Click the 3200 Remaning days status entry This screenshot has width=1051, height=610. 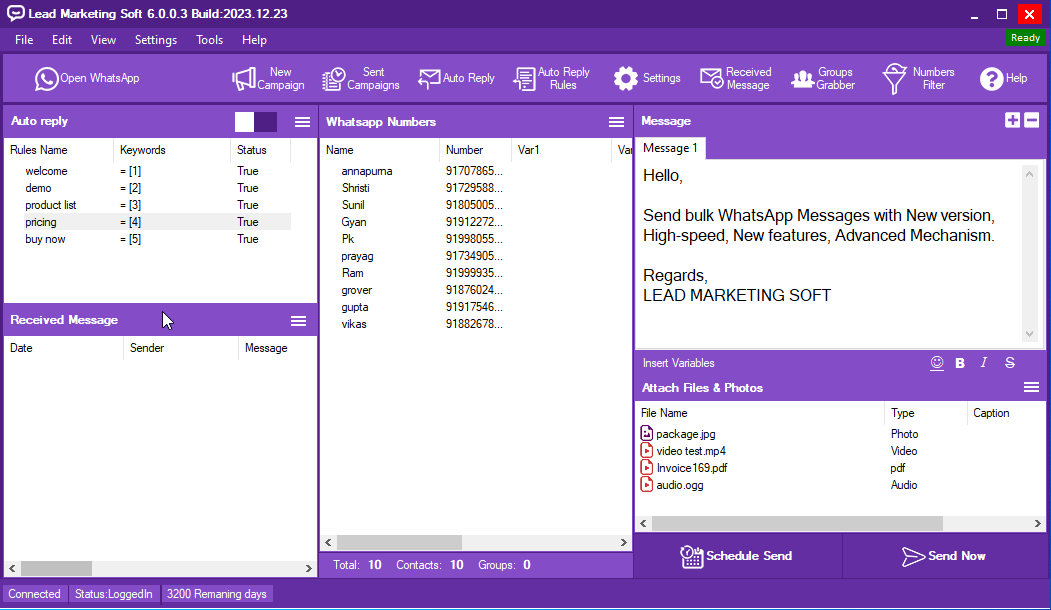(x=217, y=594)
